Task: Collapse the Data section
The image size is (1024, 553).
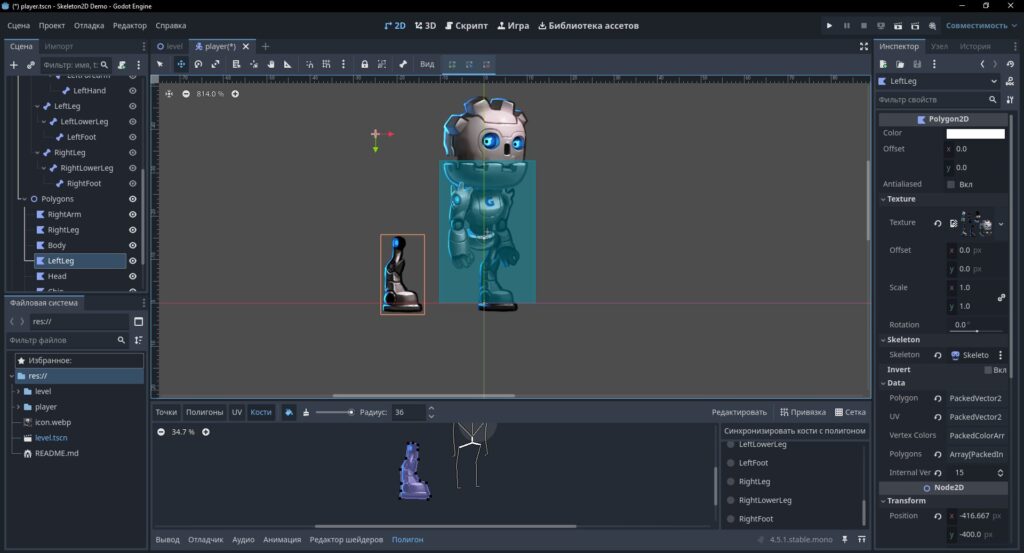Action: tap(883, 383)
